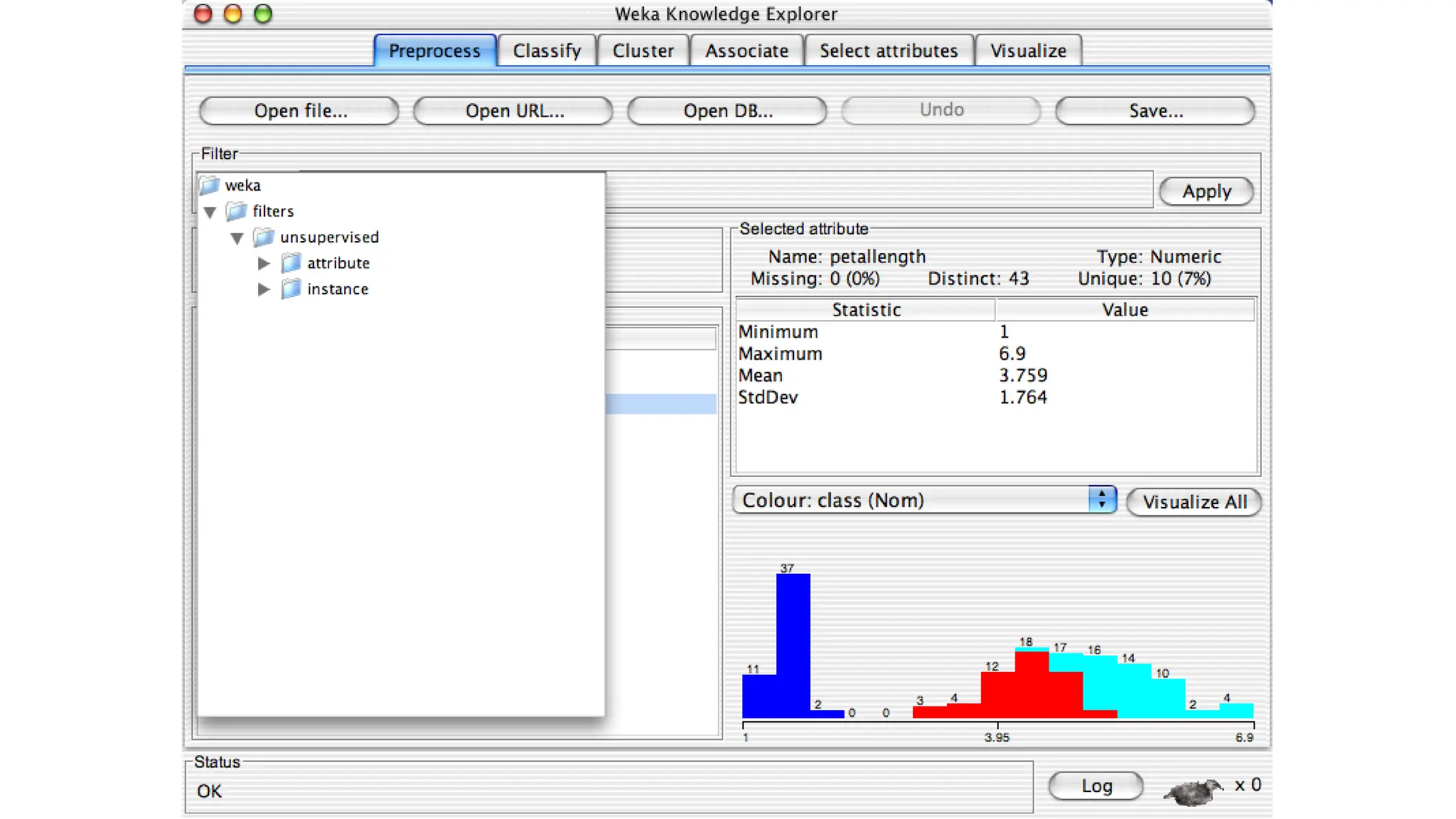Click the Value column header
1456x819 pixels.
coord(1124,310)
